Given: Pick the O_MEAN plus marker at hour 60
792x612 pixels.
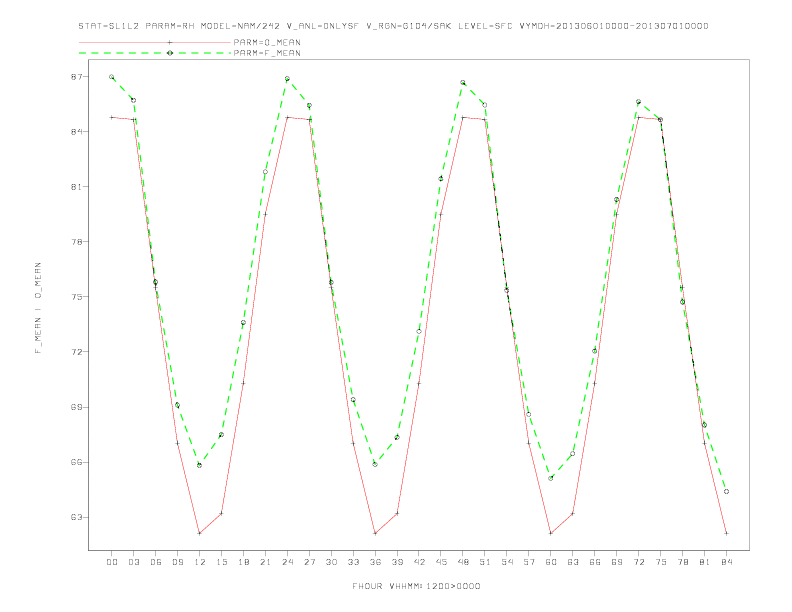Looking at the screenshot, I should [551, 533].
